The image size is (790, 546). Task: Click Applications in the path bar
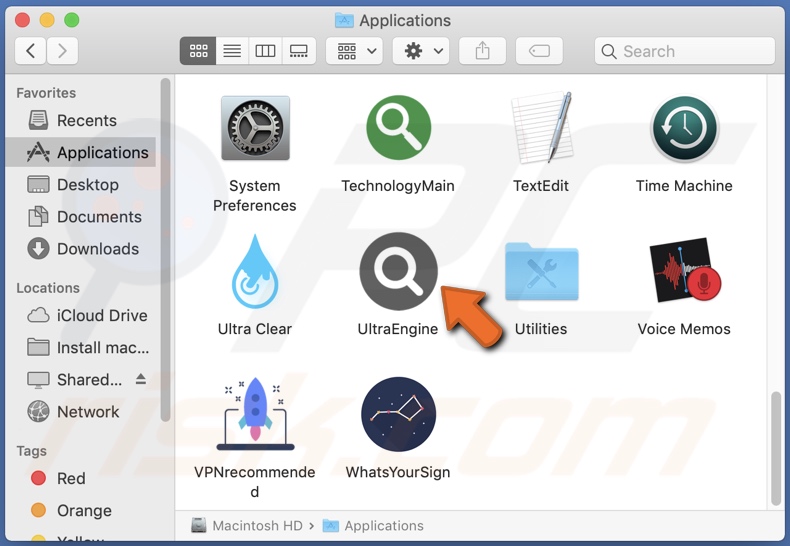click(373, 525)
